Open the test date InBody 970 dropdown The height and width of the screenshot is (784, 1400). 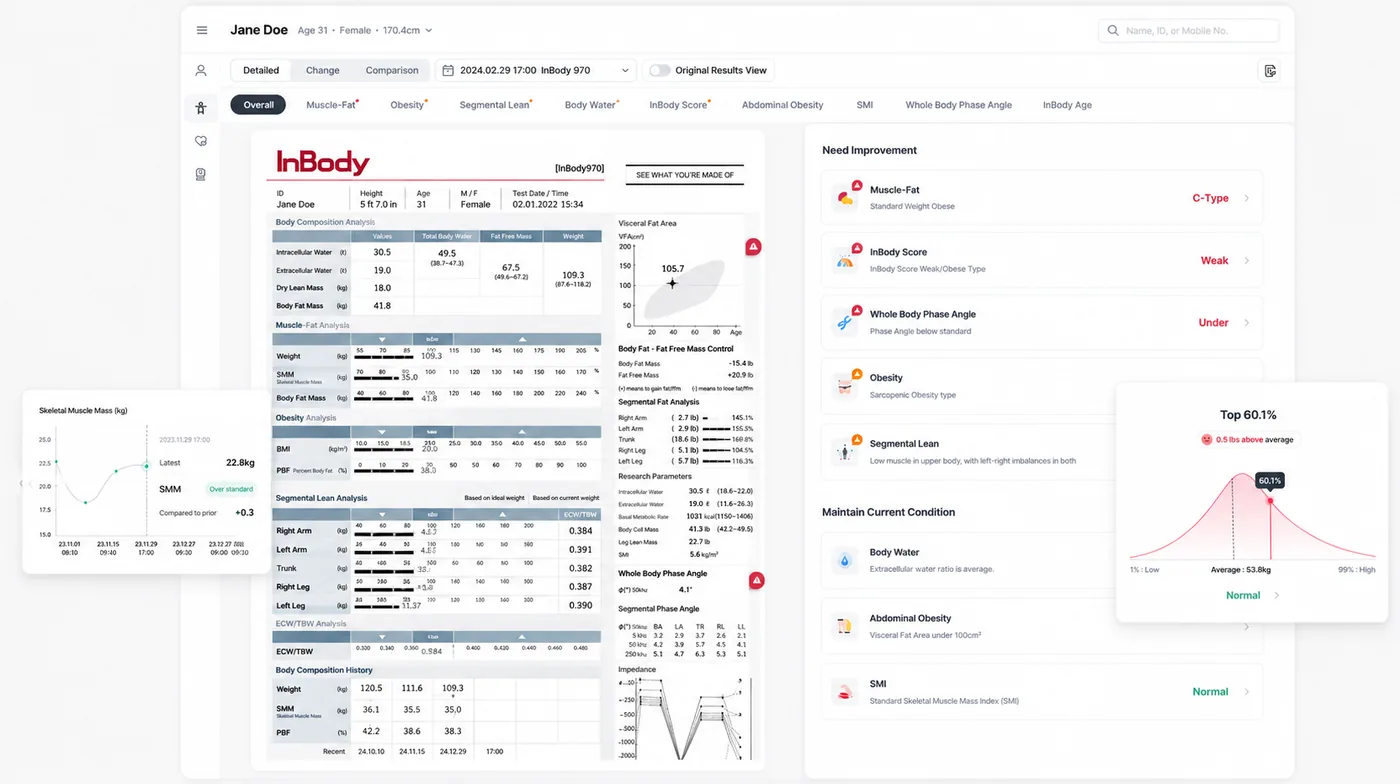click(x=535, y=70)
